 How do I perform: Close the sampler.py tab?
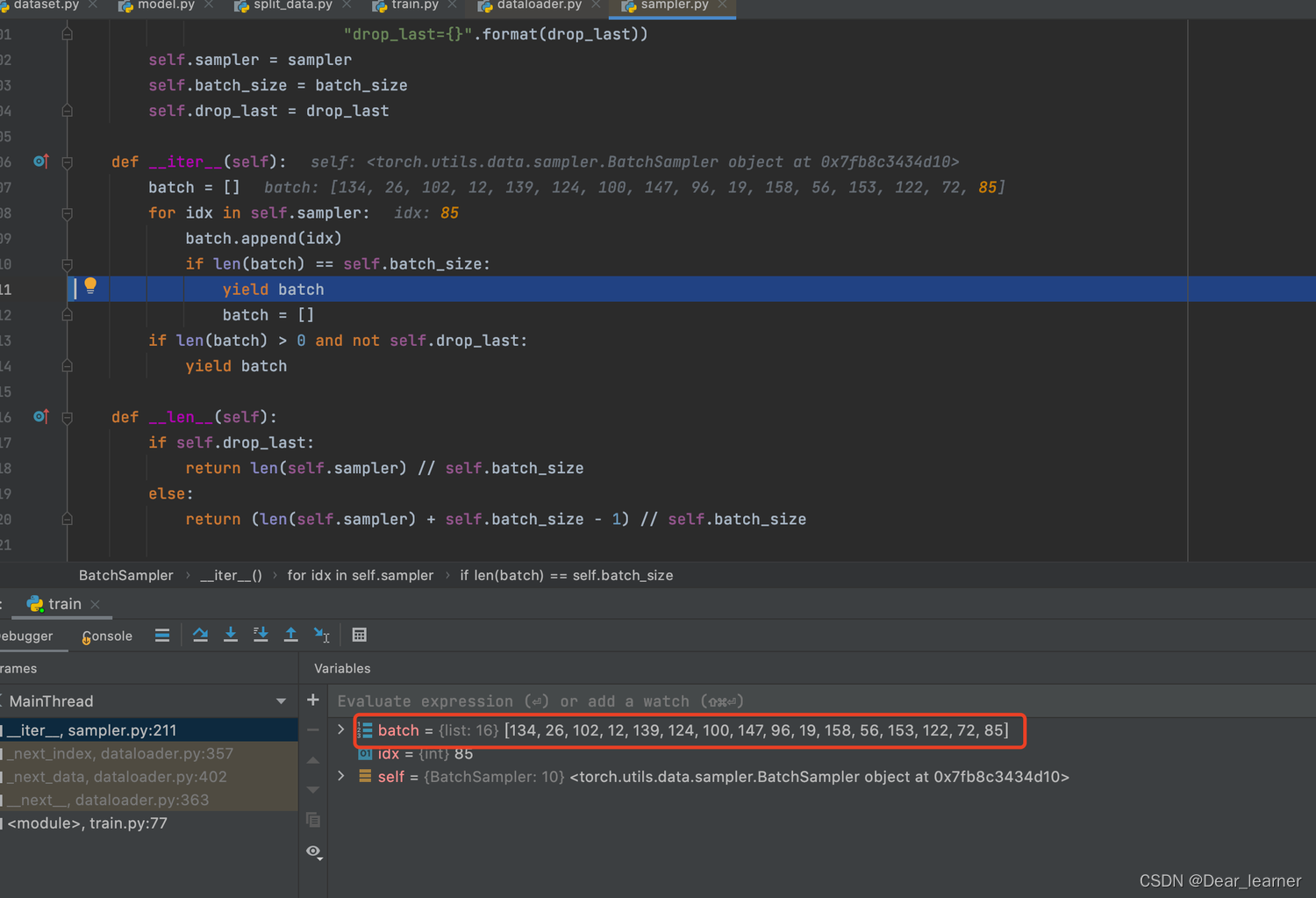722,5
